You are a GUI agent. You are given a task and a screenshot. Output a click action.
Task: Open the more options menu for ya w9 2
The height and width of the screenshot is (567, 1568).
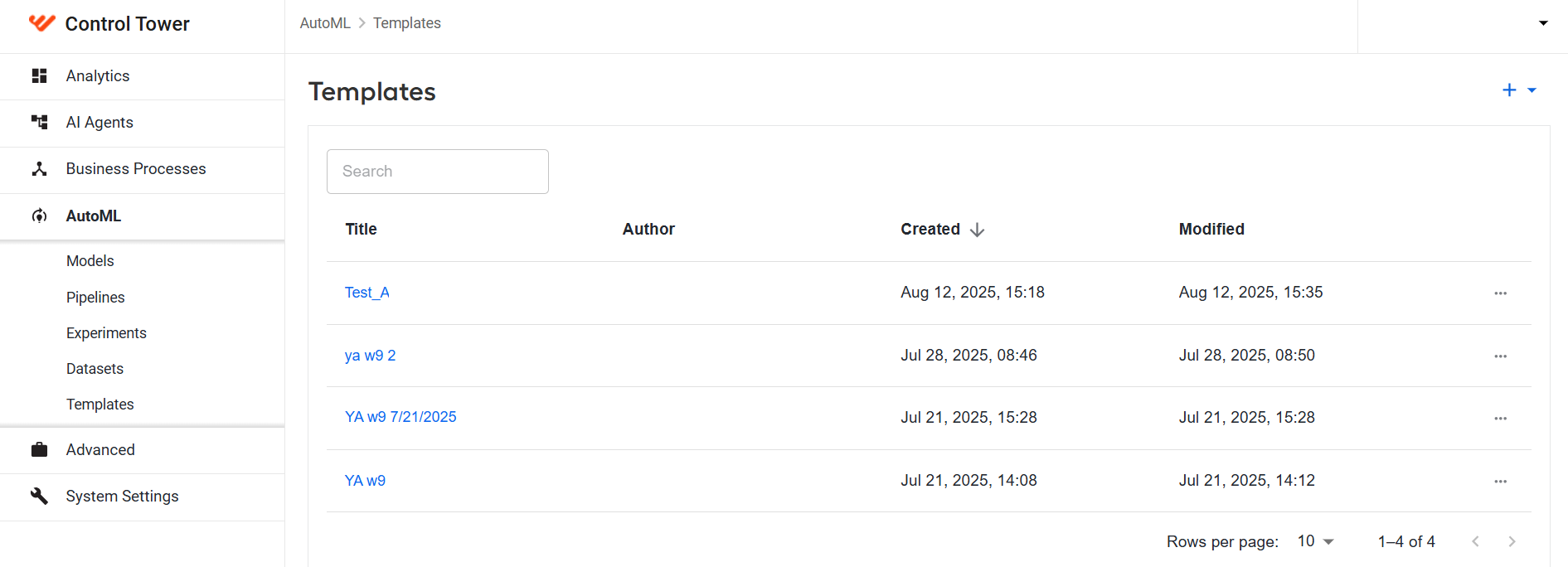1500,356
